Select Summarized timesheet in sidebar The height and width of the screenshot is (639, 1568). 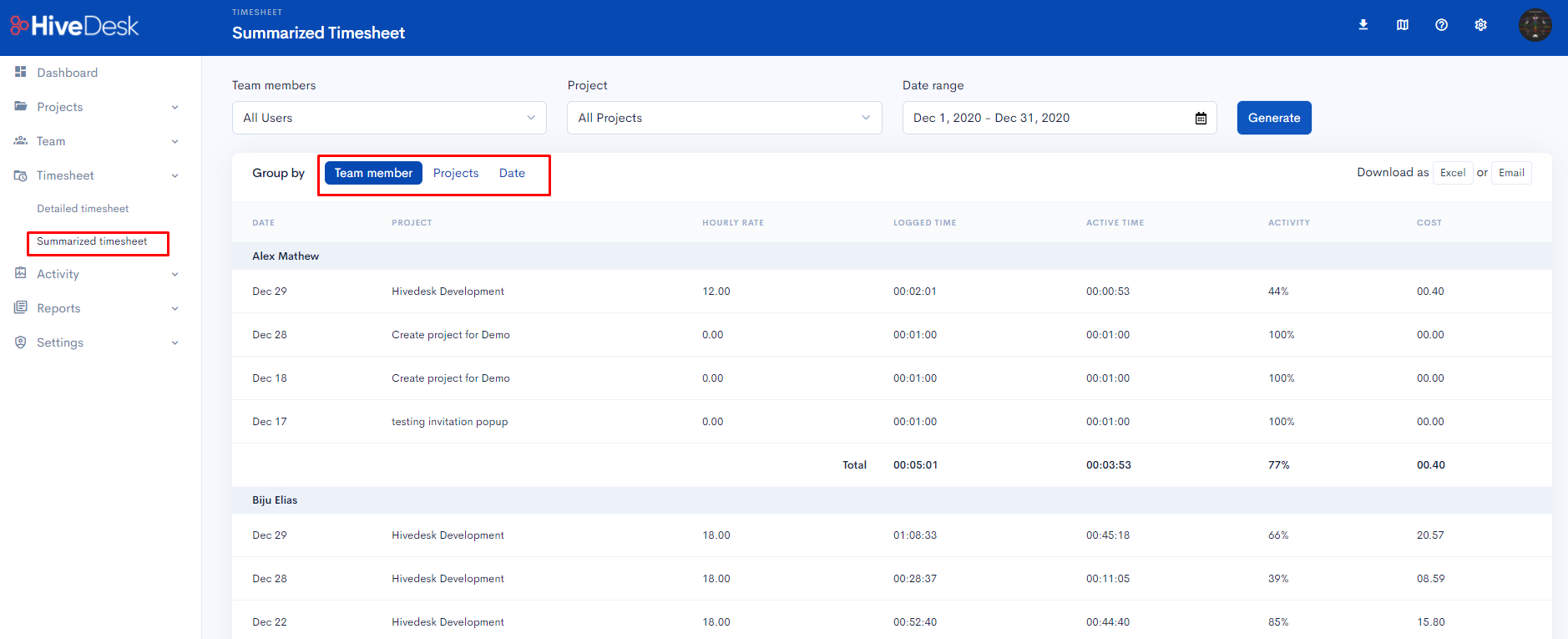pos(92,241)
